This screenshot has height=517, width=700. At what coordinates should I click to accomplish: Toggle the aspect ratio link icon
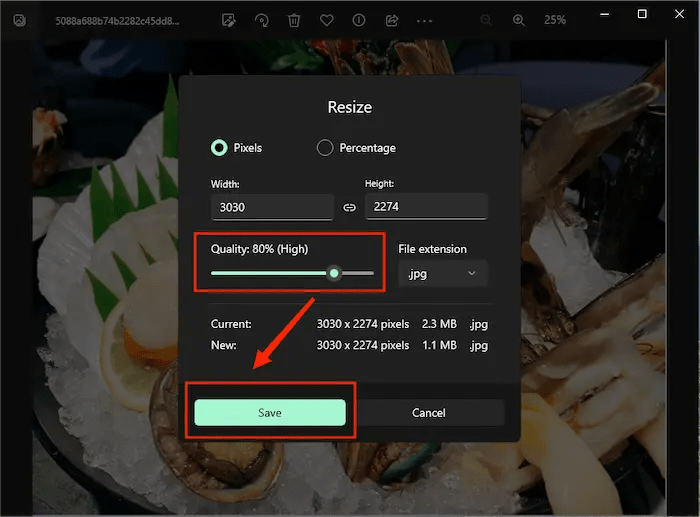click(x=349, y=208)
